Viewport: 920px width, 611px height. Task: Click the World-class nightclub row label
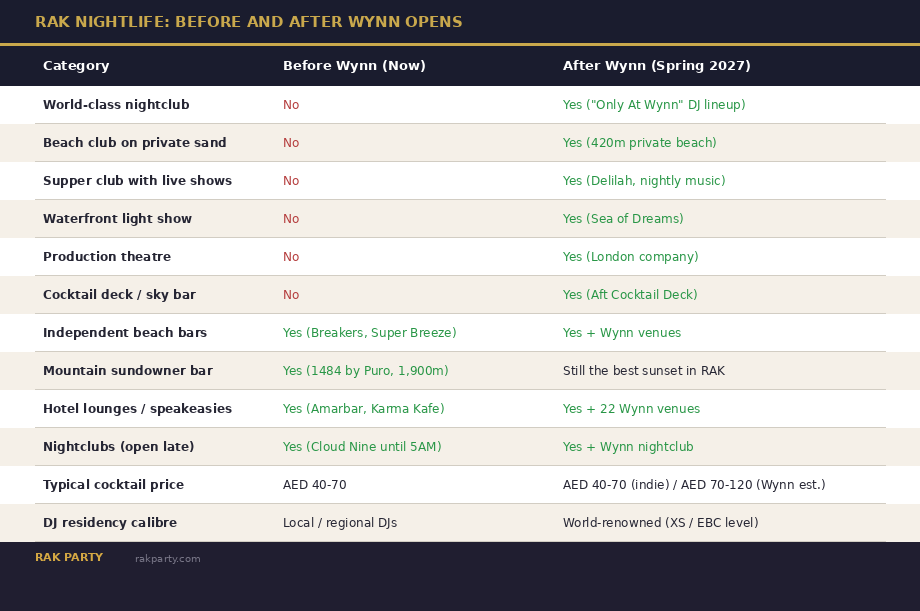pos(116,105)
